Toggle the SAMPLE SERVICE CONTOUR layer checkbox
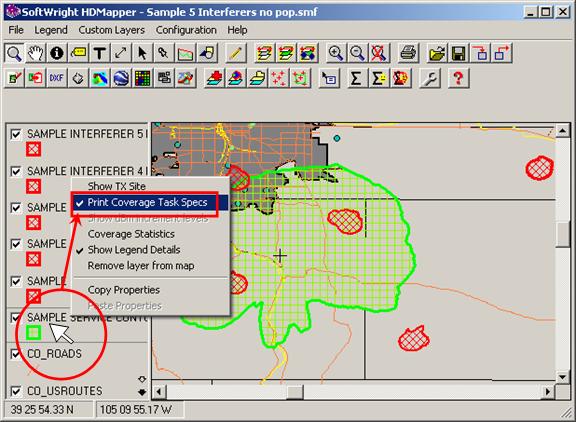The width and height of the screenshot is (576, 422). click(16, 318)
